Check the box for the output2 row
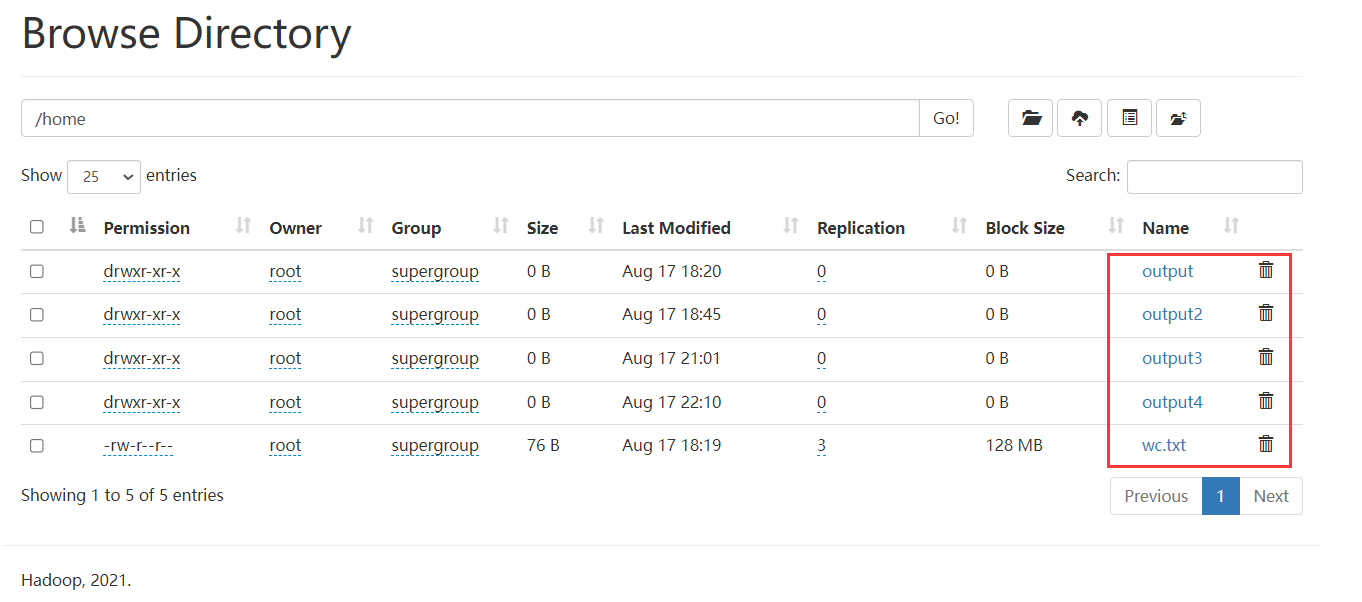The image size is (1362, 602). pos(37,314)
